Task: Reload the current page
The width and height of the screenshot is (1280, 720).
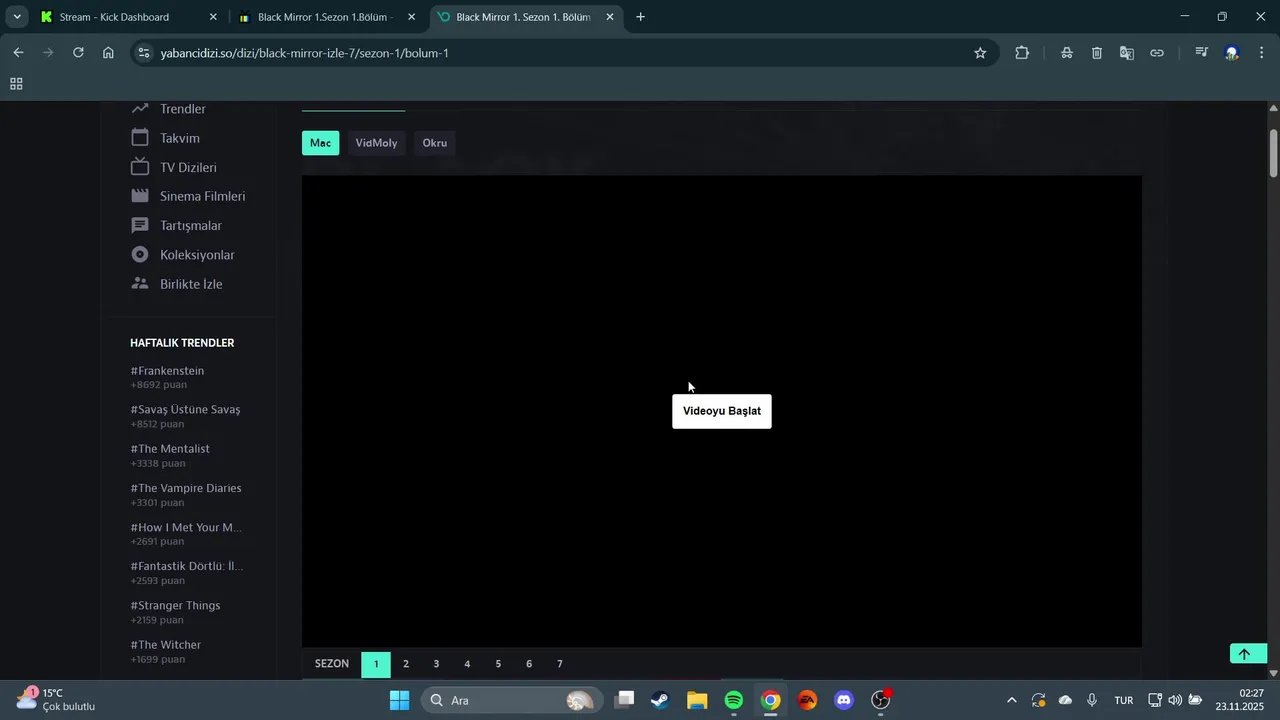Action: click(78, 53)
